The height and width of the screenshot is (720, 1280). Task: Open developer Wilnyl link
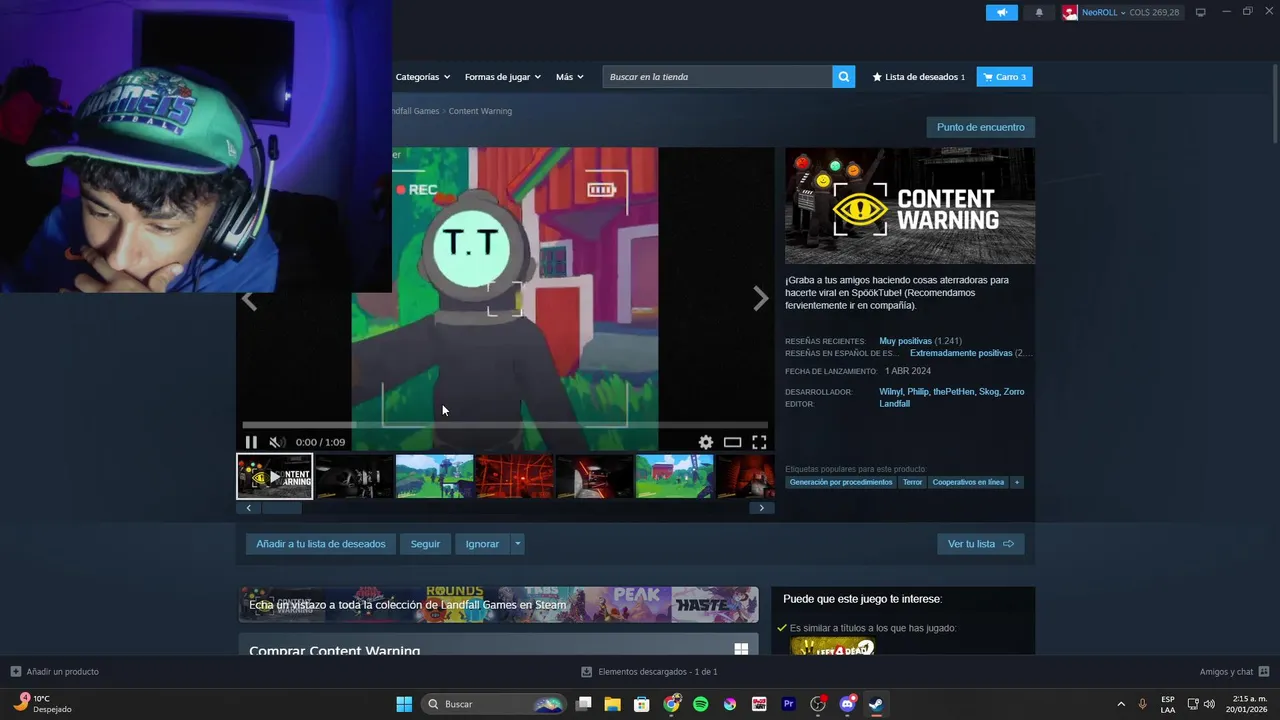(890, 392)
